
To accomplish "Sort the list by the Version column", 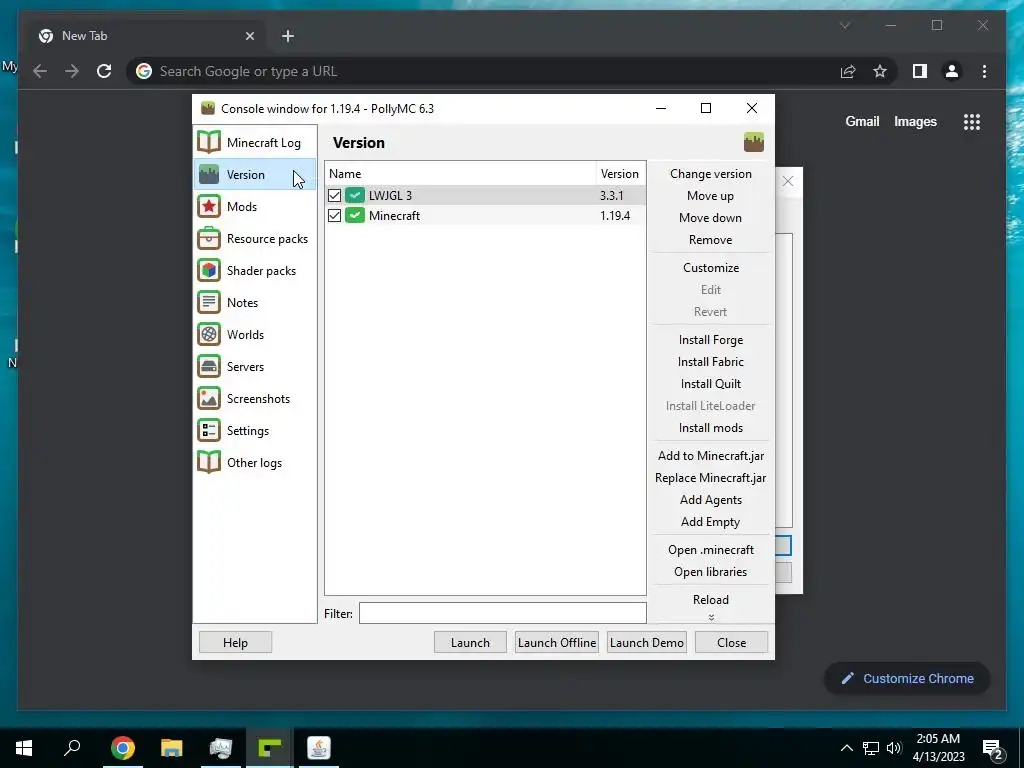I will pyautogui.click(x=620, y=174).
